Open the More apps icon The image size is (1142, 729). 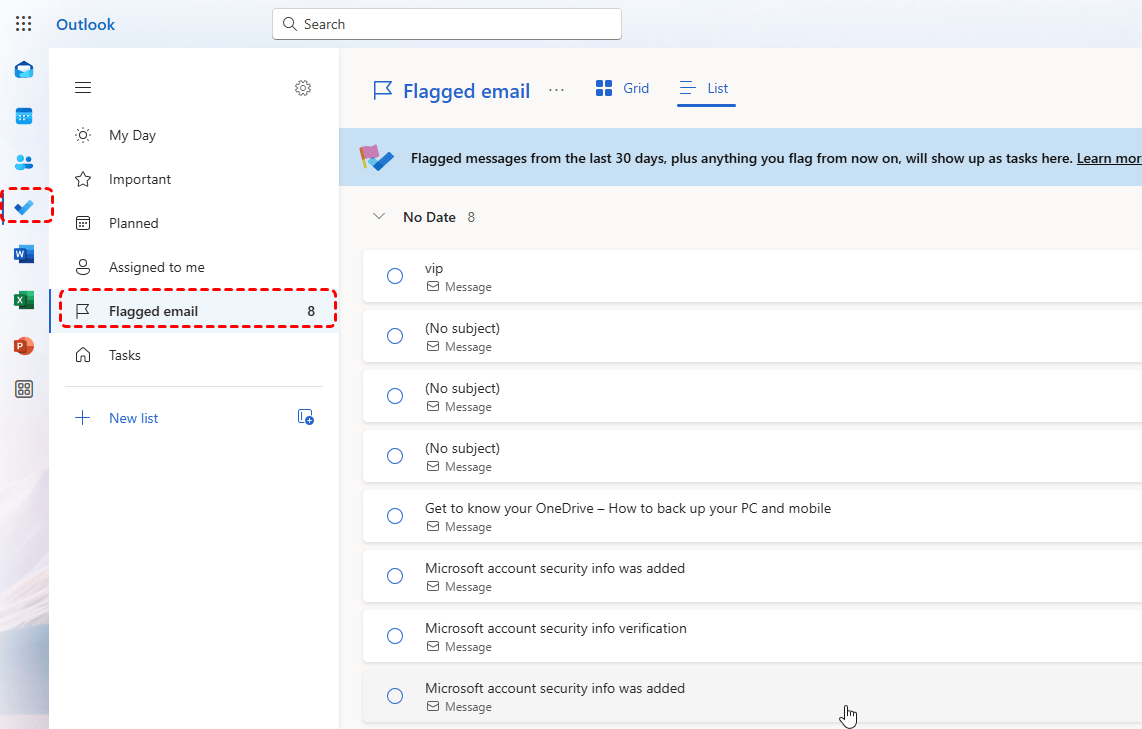pos(24,390)
